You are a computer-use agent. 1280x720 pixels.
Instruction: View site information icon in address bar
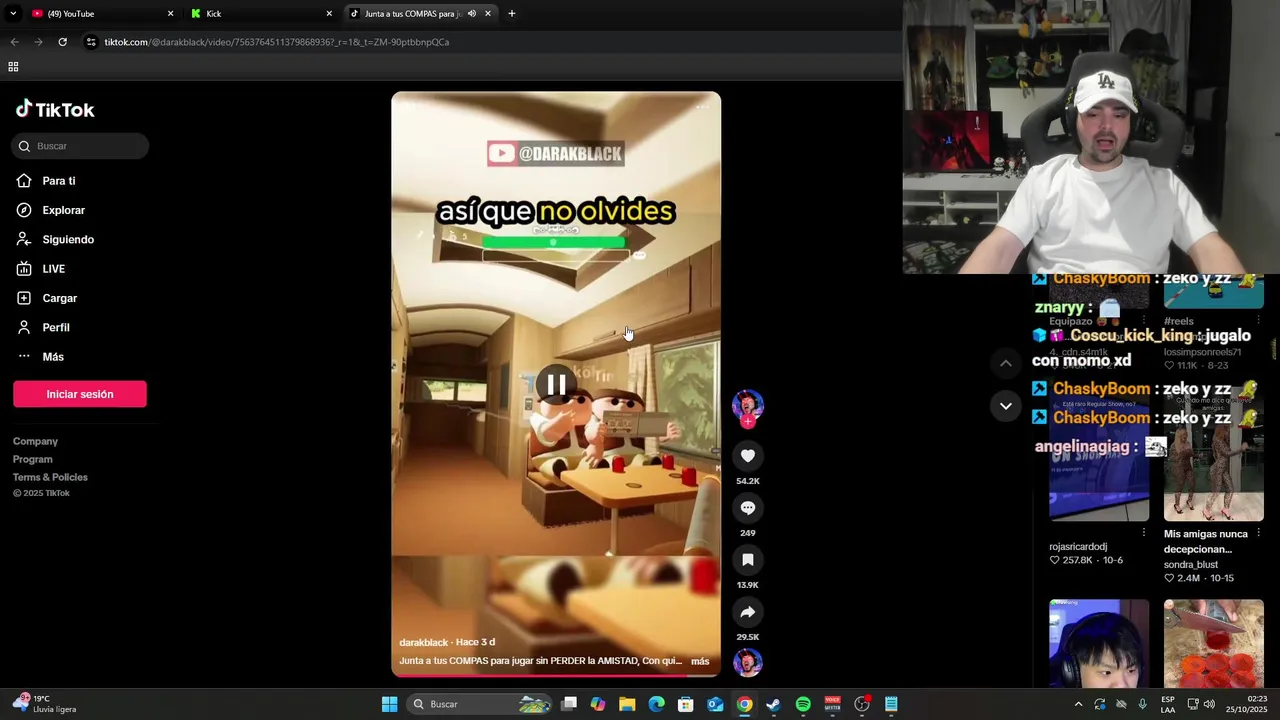pyautogui.click(x=91, y=42)
